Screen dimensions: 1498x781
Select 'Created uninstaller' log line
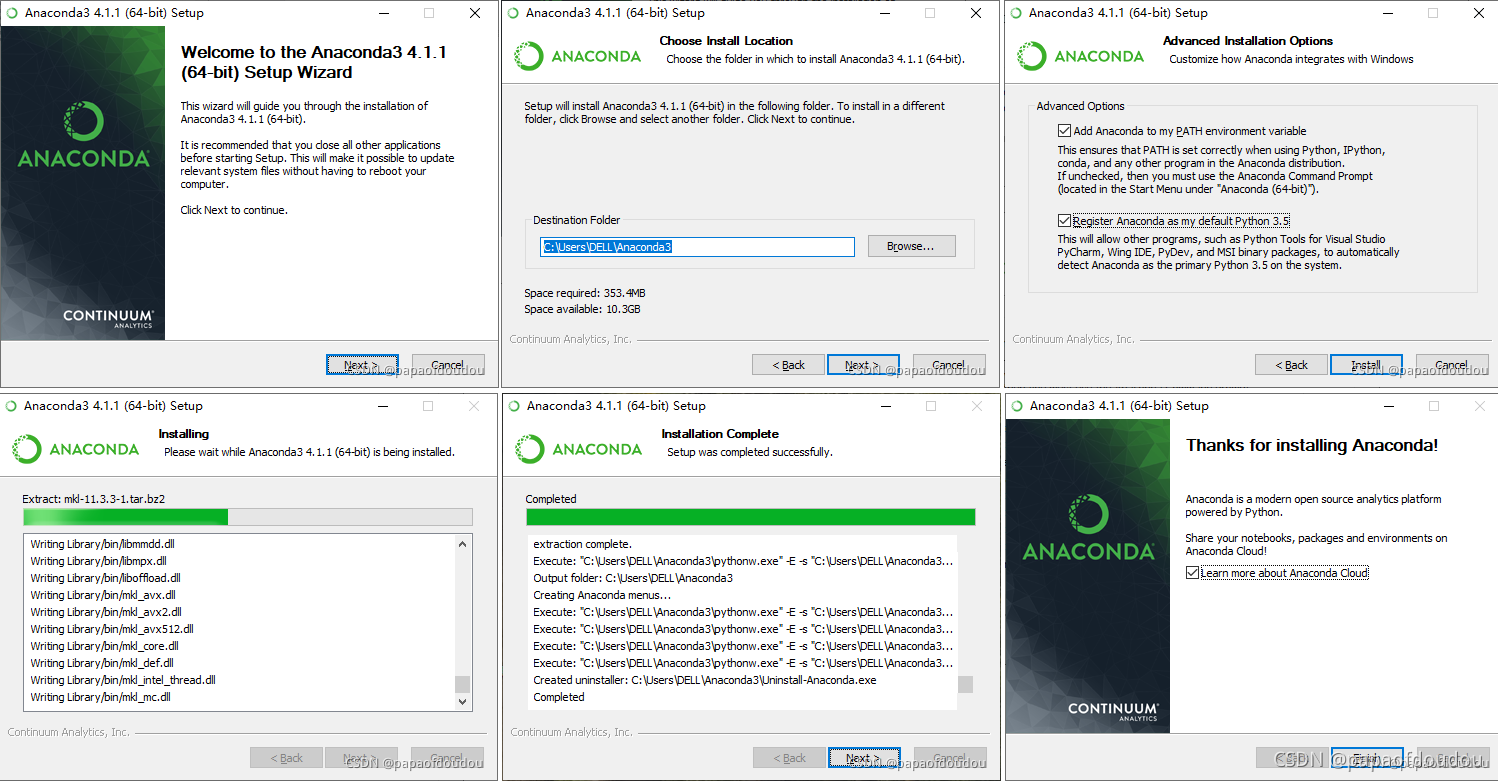coord(704,680)
